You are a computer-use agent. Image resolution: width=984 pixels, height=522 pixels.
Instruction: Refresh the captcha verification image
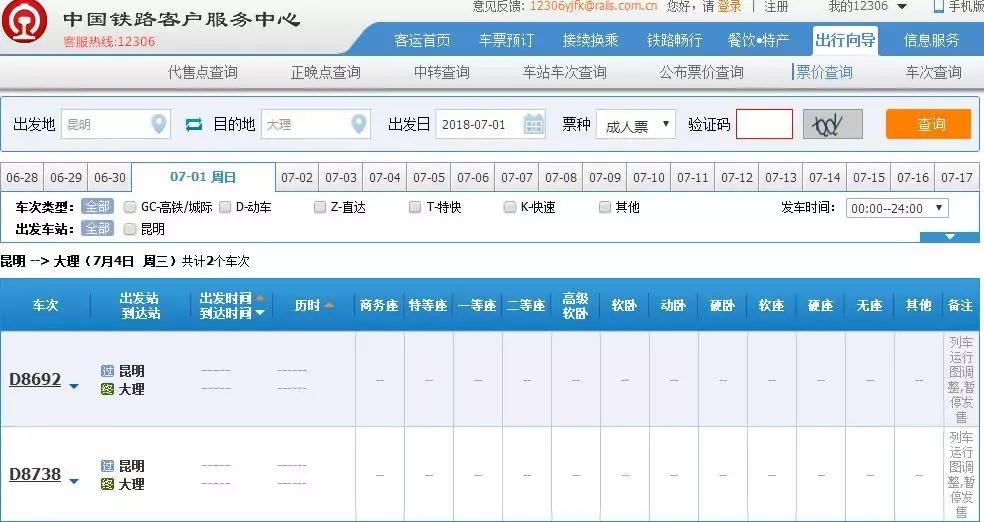tap(833, 125)
